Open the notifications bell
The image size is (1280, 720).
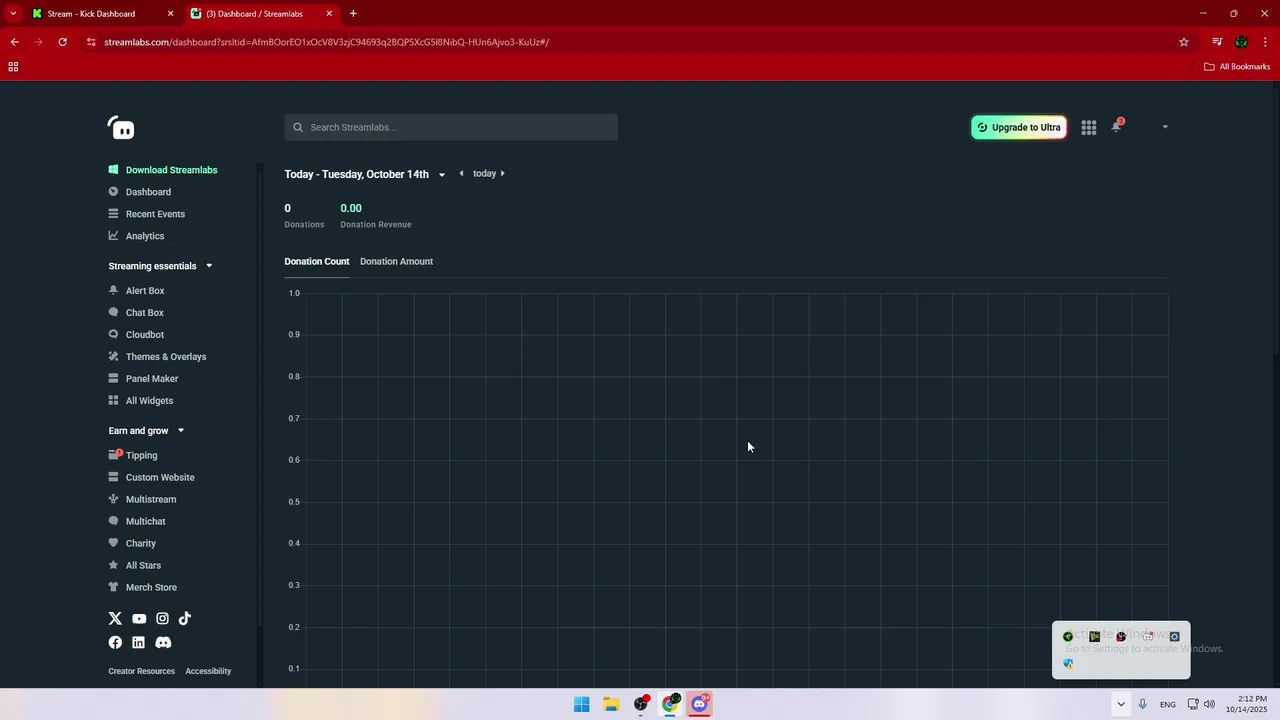point(1117,126)
